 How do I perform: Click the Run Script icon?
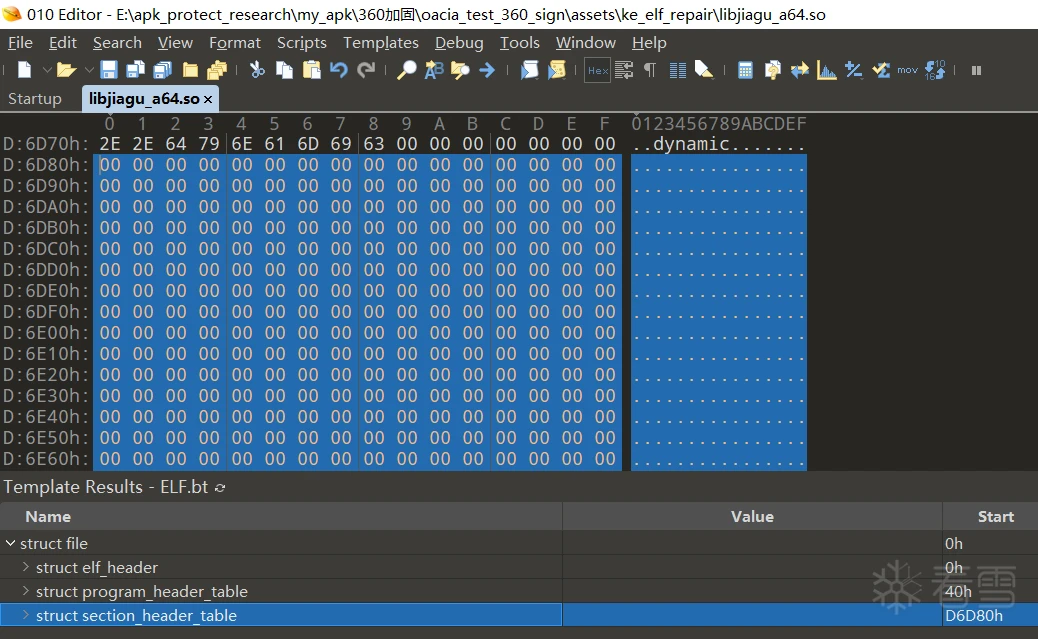[530, 70]
